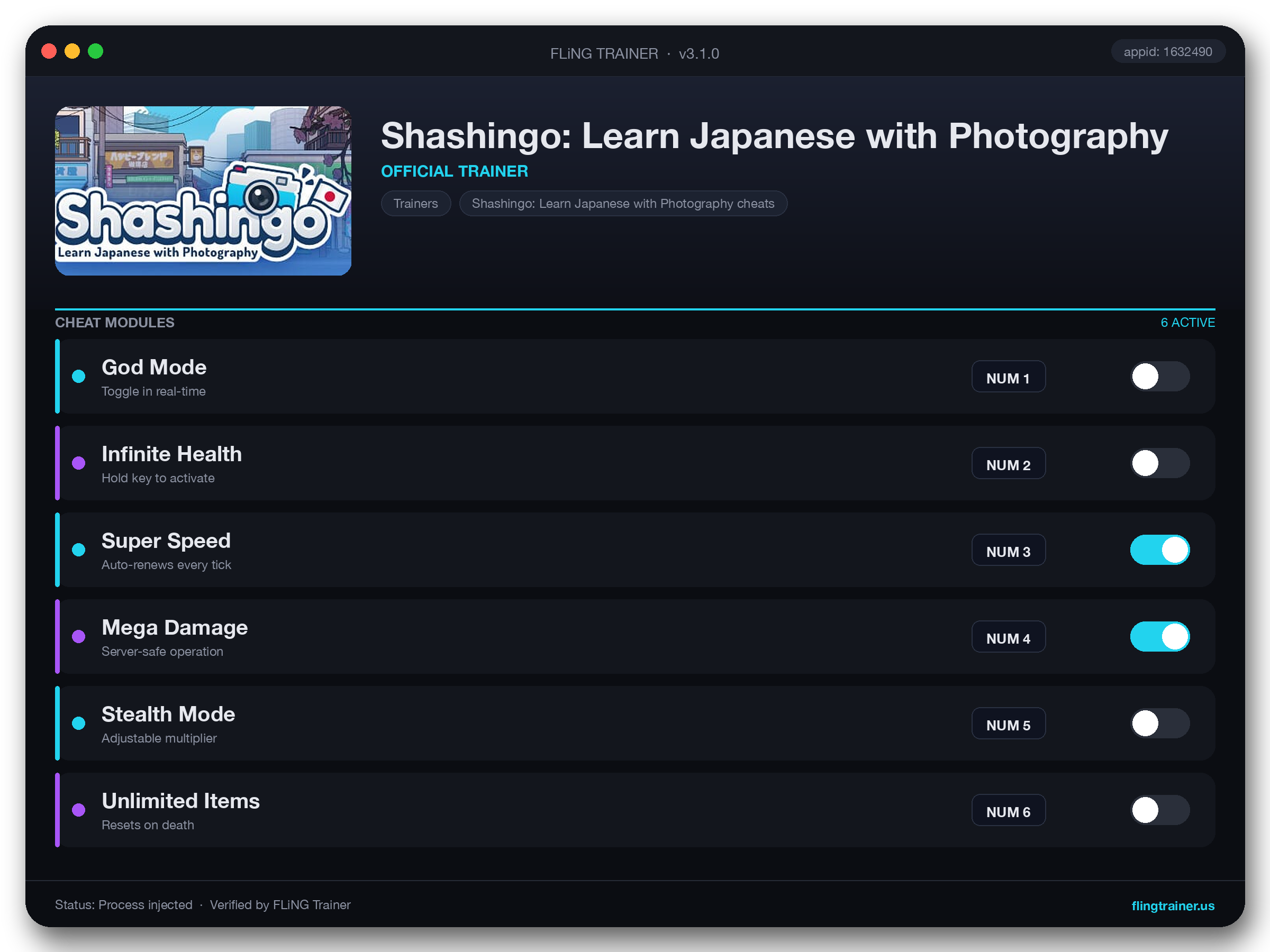Select the Unlimited Items module title

(181, 801)
